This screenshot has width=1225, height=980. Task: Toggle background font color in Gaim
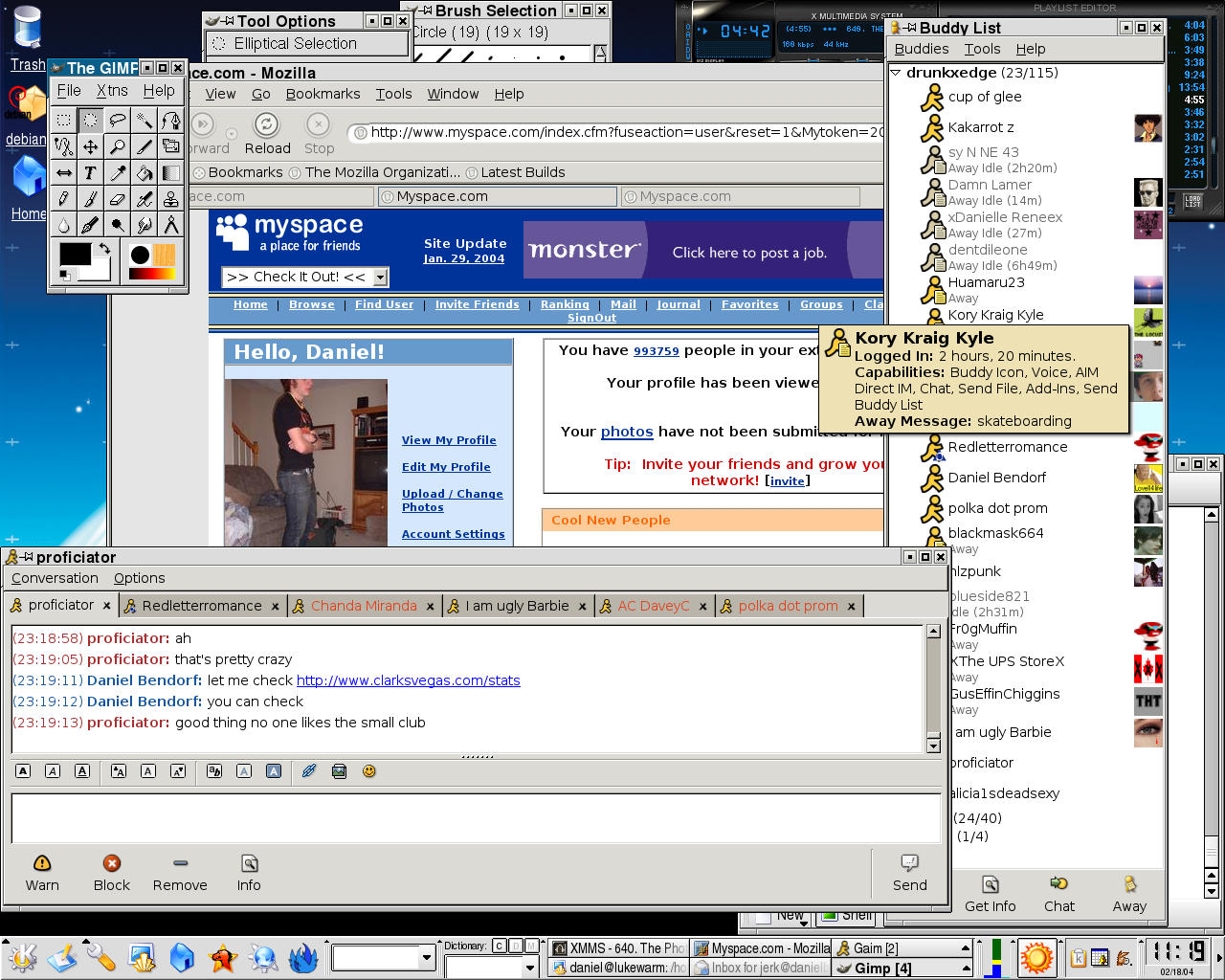[x=274, y=771]
